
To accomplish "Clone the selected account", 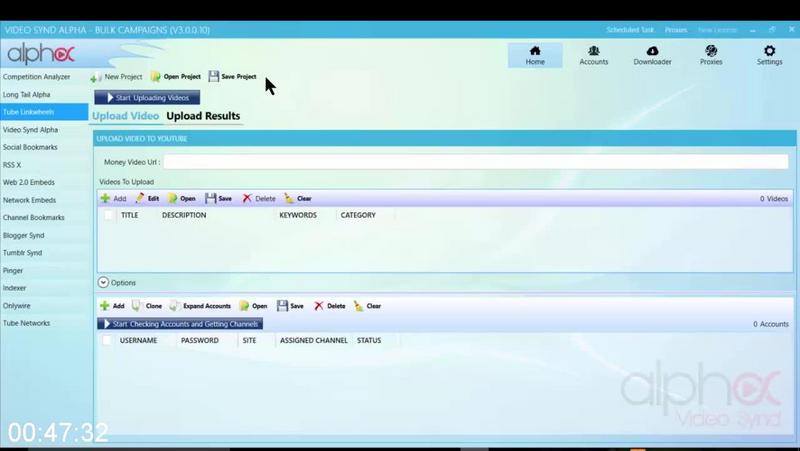I will tap(147, 306).
